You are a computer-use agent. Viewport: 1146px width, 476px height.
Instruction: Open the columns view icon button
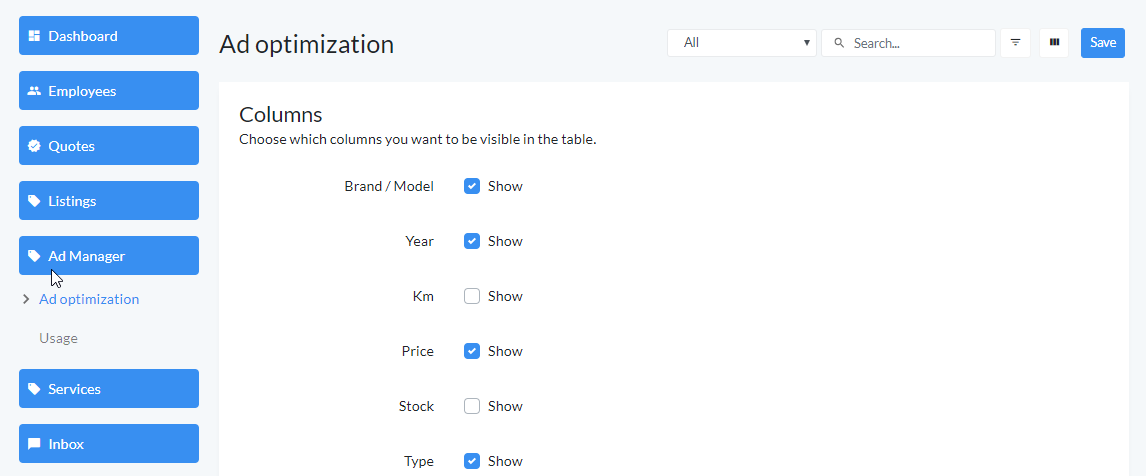(x=1054, y=43)
